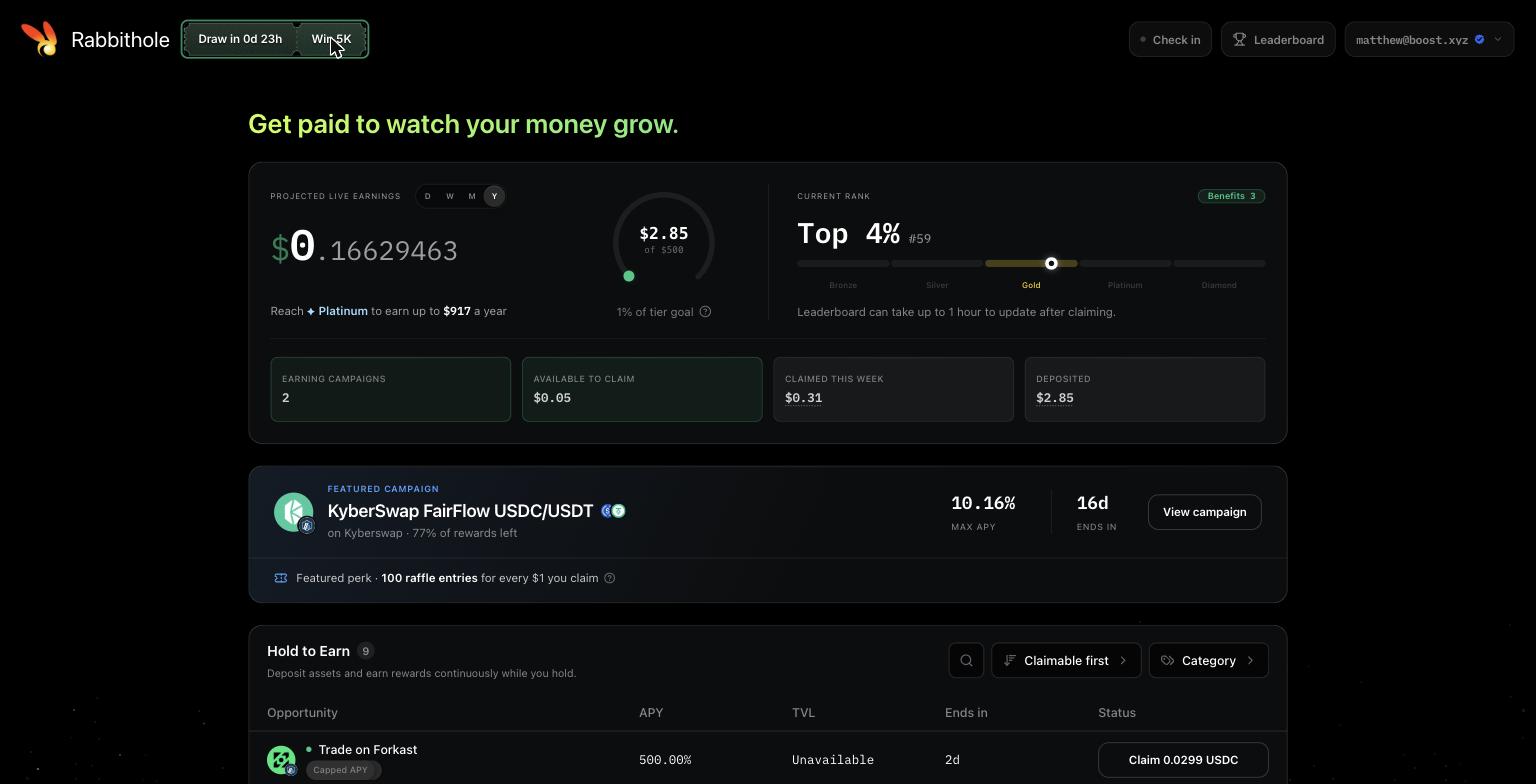The height and width of the screenshot is (784, 1536).
Task: Select yearly (Y) earnings period
Action: pyautogui.click(x=494, y=196)
